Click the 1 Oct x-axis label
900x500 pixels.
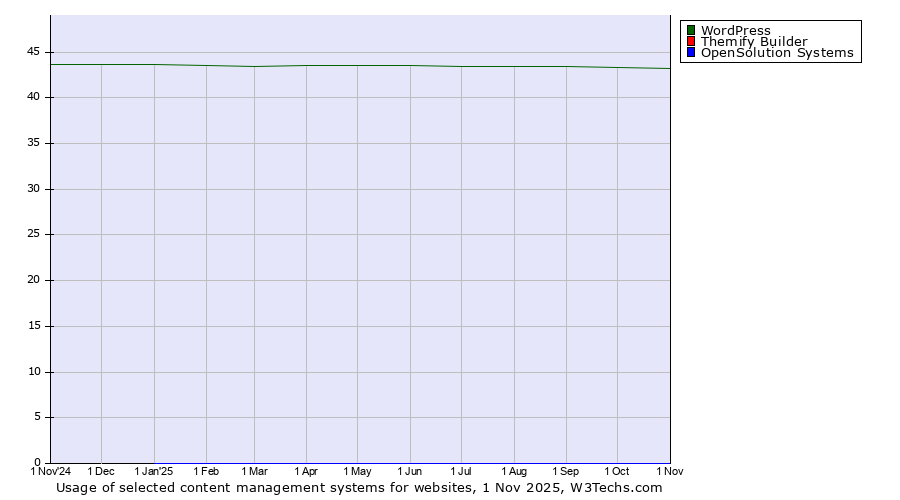click(617, 471)
